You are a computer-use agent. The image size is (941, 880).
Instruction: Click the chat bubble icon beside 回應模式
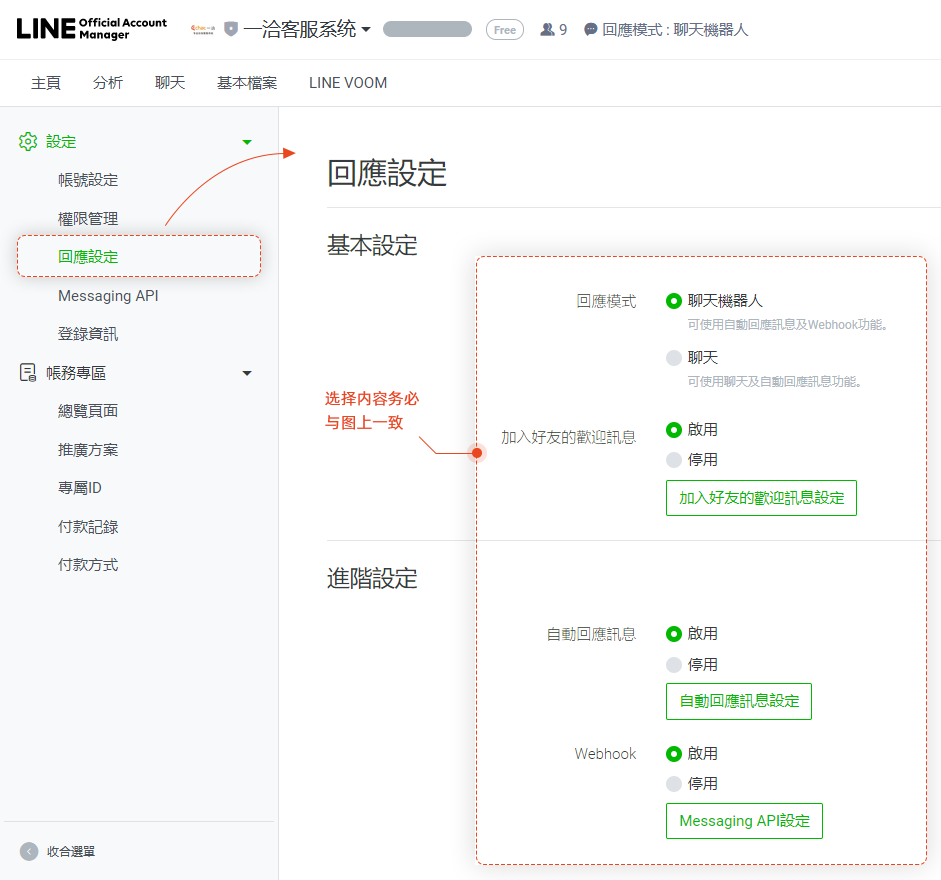point(591,29)
